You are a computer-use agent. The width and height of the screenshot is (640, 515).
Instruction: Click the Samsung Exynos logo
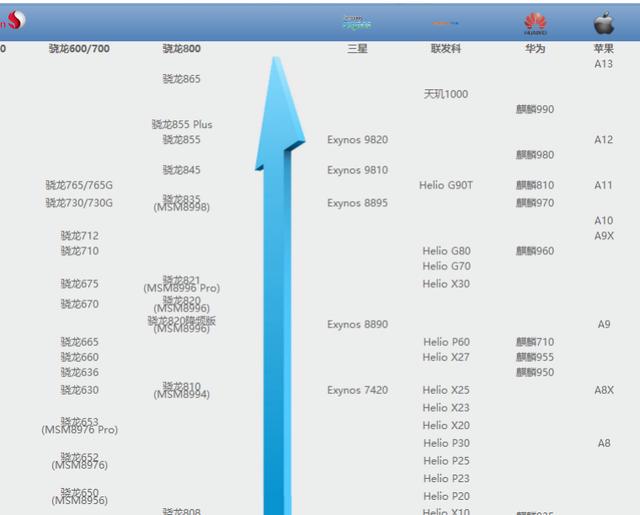[357, 23]
